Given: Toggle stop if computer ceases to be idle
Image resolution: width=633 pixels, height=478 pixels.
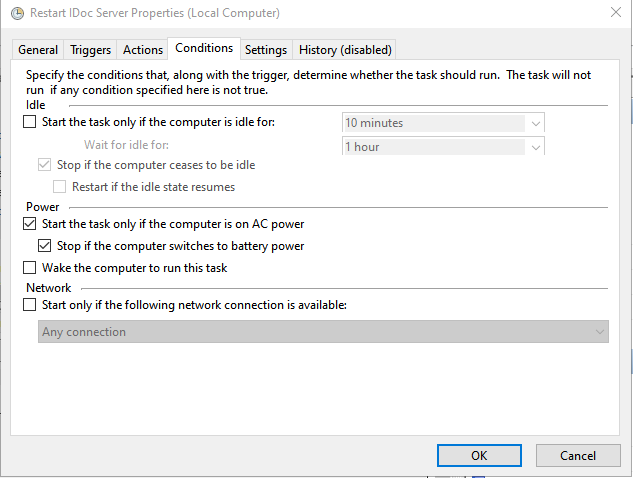Looking at the screenshot, I should tap(44, 165).
